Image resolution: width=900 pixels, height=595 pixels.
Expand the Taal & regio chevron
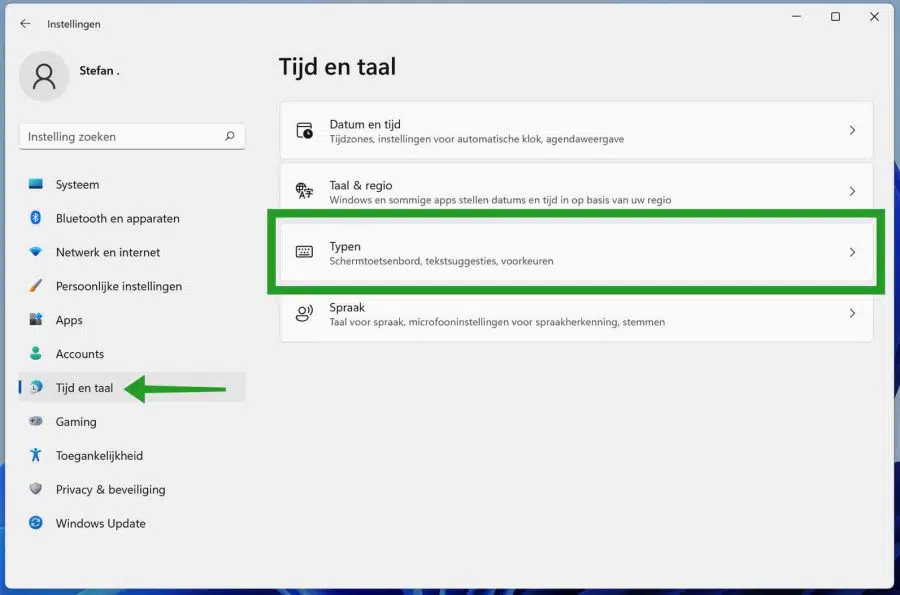click(852, 191)
